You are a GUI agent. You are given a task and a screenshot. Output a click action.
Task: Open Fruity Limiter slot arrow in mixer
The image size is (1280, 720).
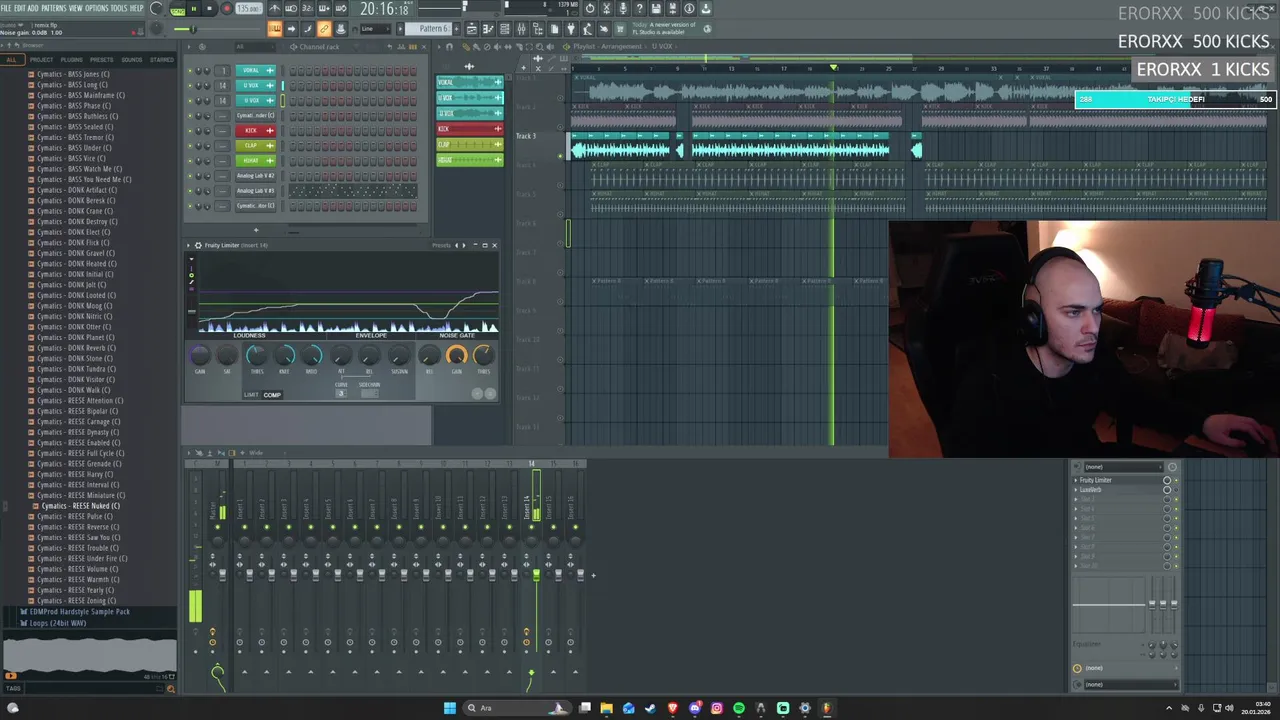click(1076, 480)
